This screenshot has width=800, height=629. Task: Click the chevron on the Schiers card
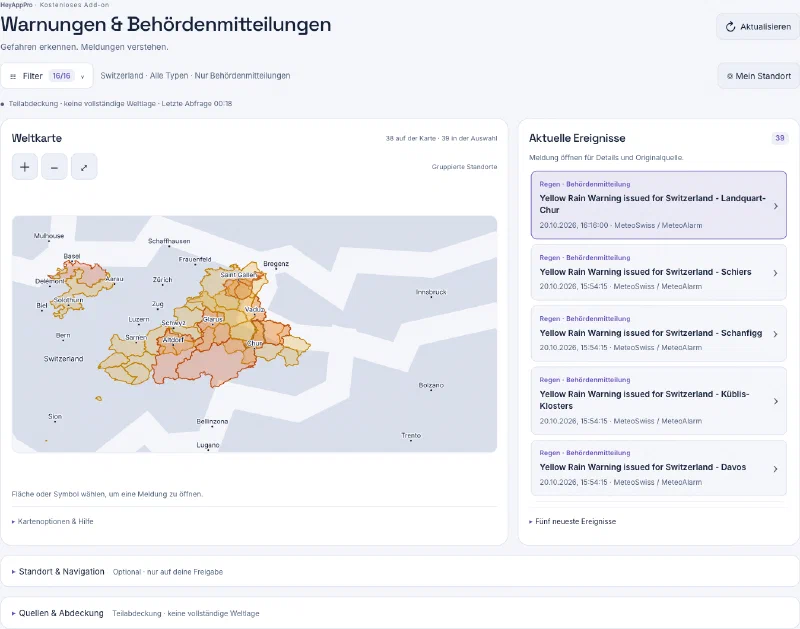[x=776, y=273]
